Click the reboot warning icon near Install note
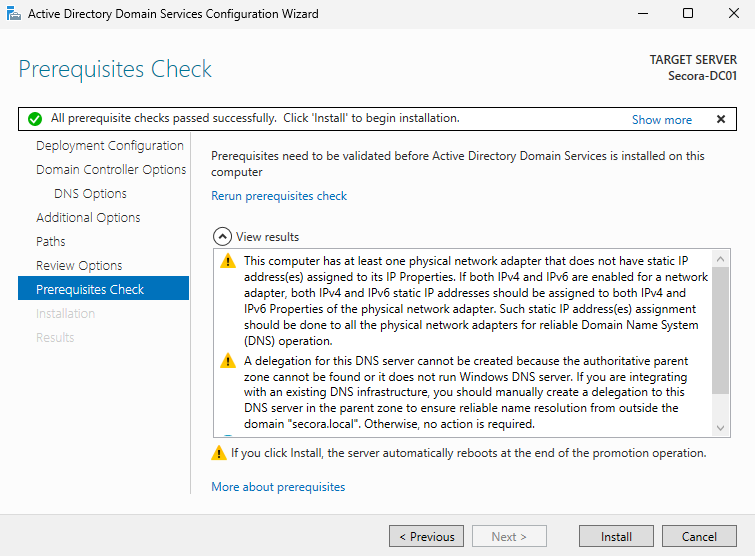This screenshot has height=556, width=755. point(219,454)
